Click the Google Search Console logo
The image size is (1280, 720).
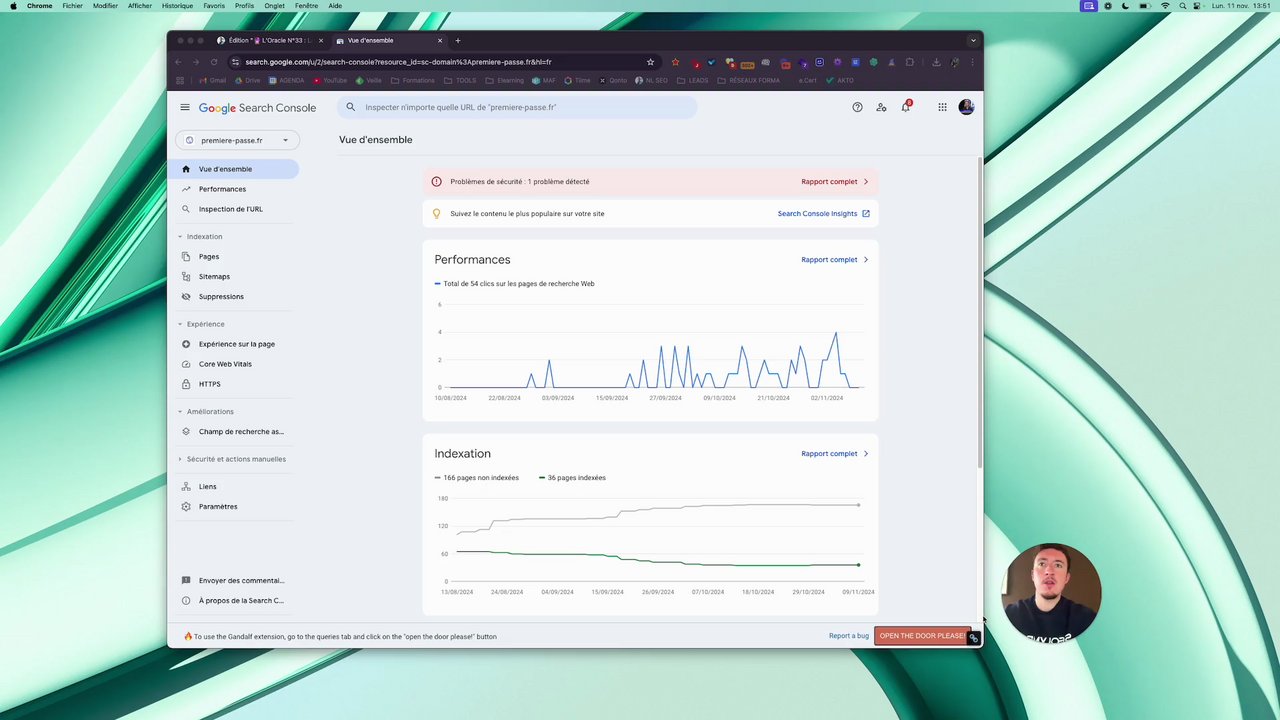tap(257, 108)
